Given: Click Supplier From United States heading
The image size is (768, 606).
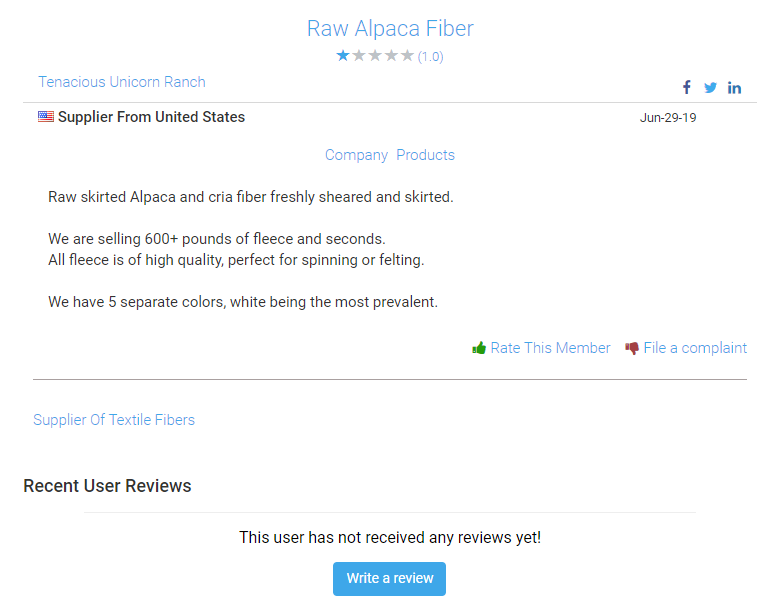Looking at the screenshot, I should [x=151, y=117].
